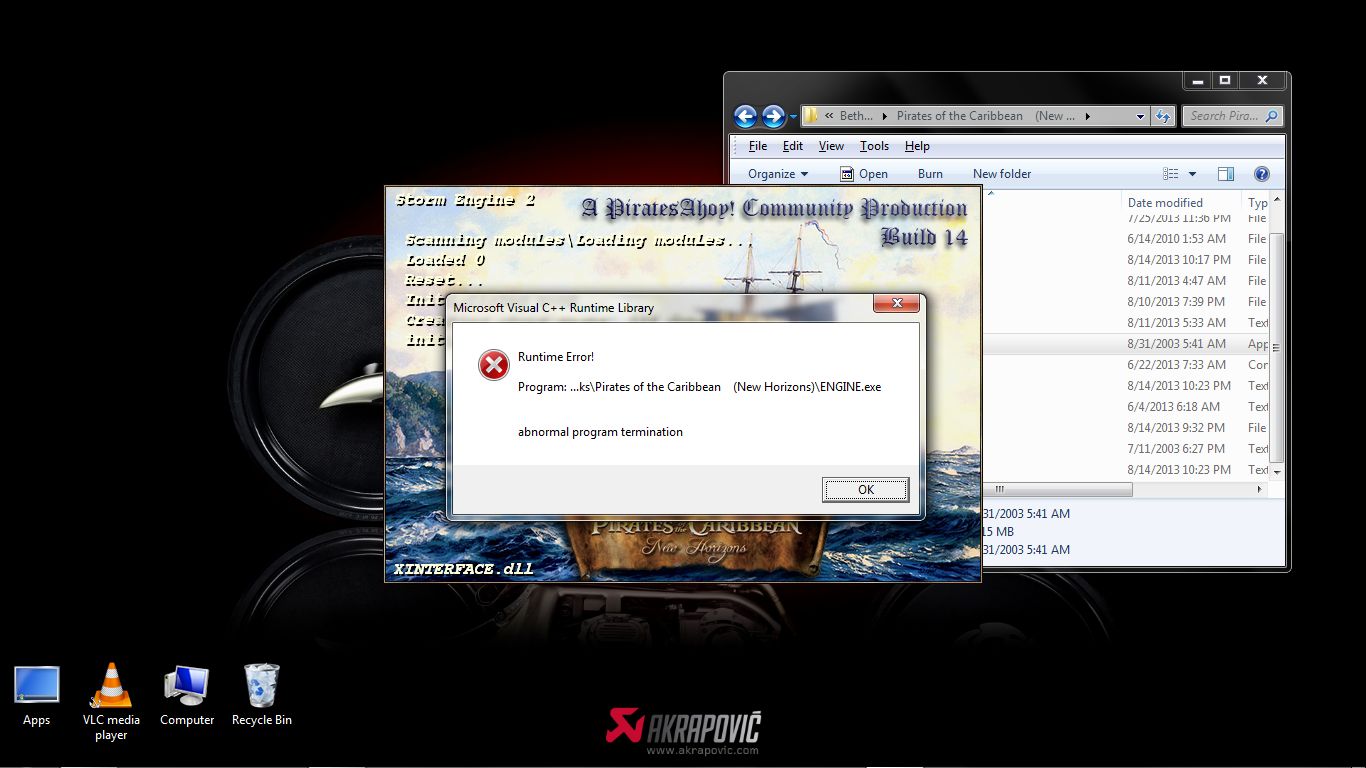Click the horizontal scrollbar right arrow
The height and width of the screenshot is (768, 1366).
coord(1260,490)
